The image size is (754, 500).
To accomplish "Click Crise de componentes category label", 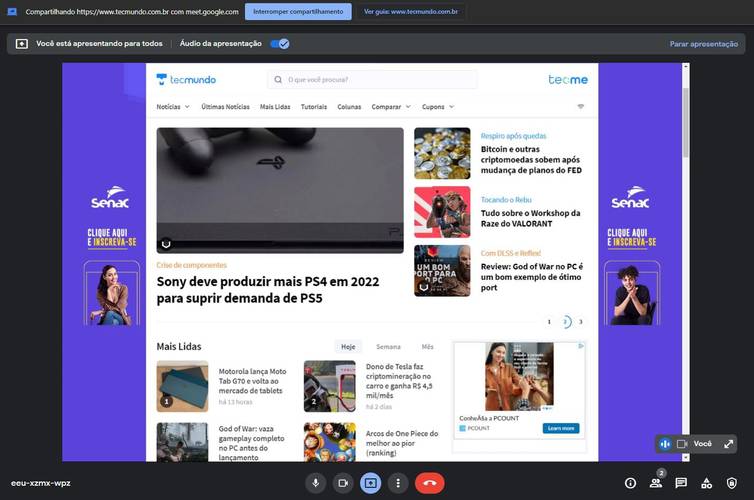I will pos(191,265).
